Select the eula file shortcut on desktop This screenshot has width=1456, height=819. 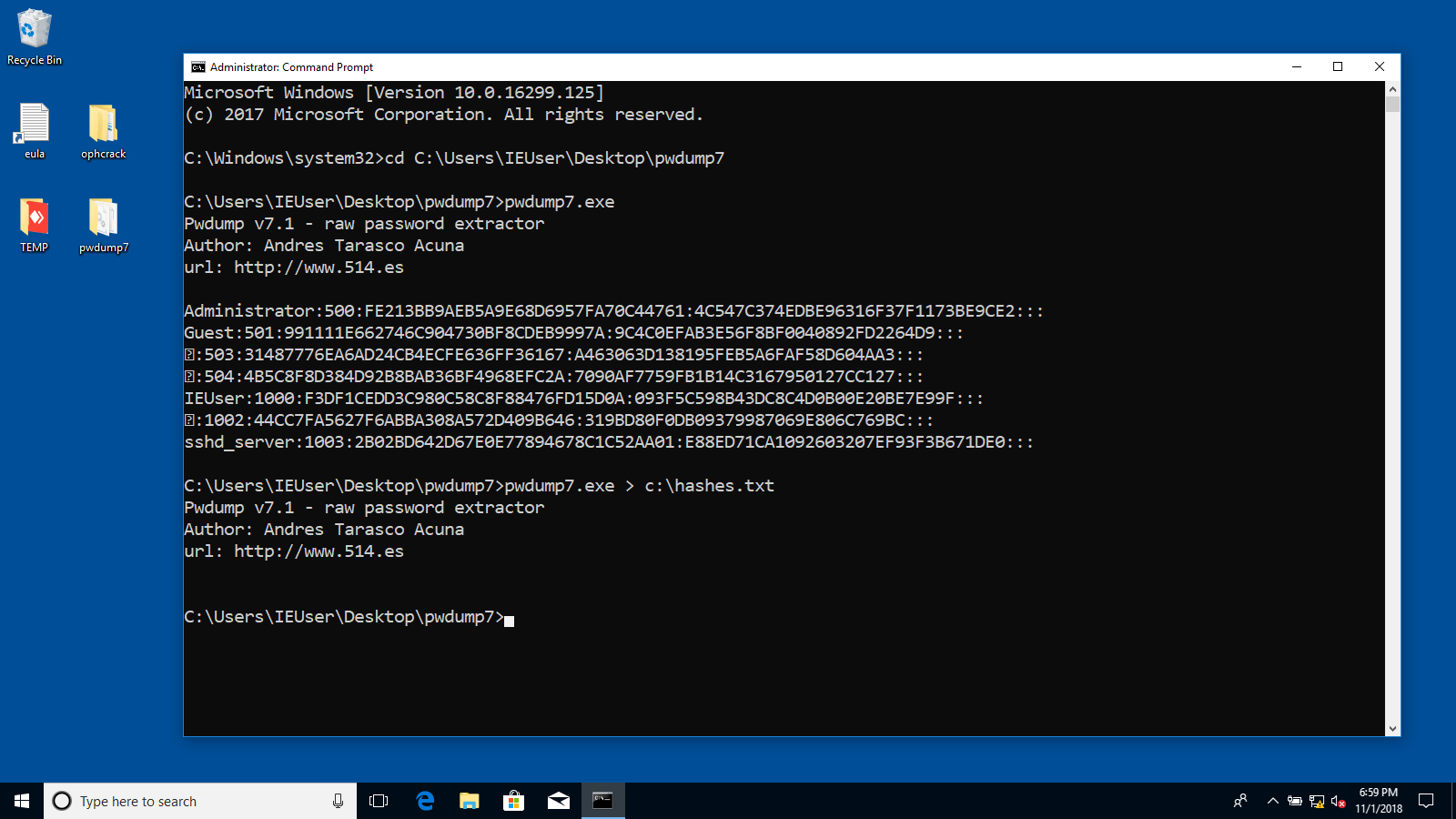pyautogui.click(x=35, y=131)
